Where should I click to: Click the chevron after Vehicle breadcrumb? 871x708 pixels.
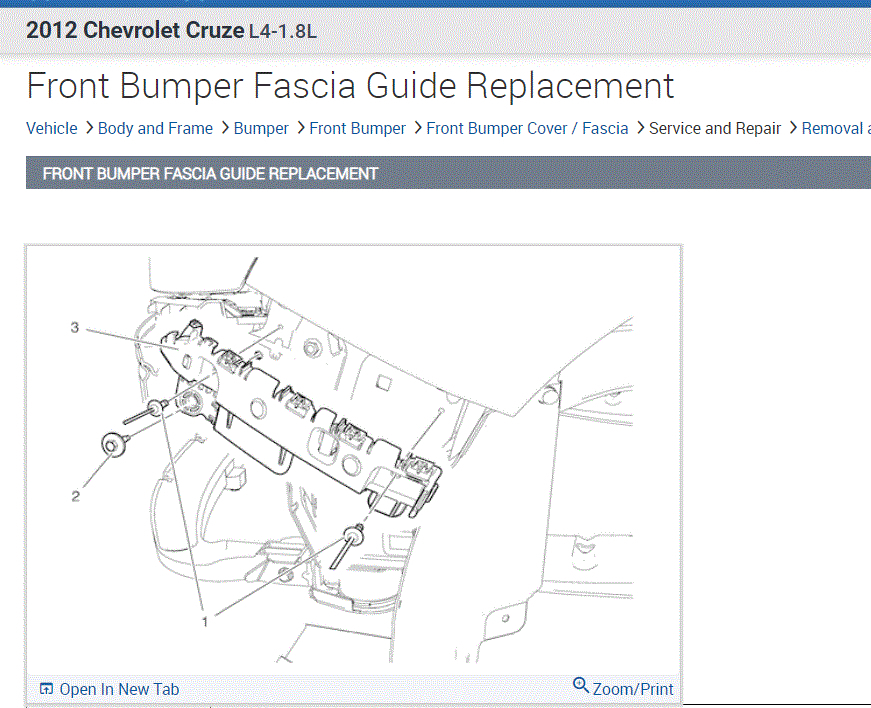click(x=89, y=128)
